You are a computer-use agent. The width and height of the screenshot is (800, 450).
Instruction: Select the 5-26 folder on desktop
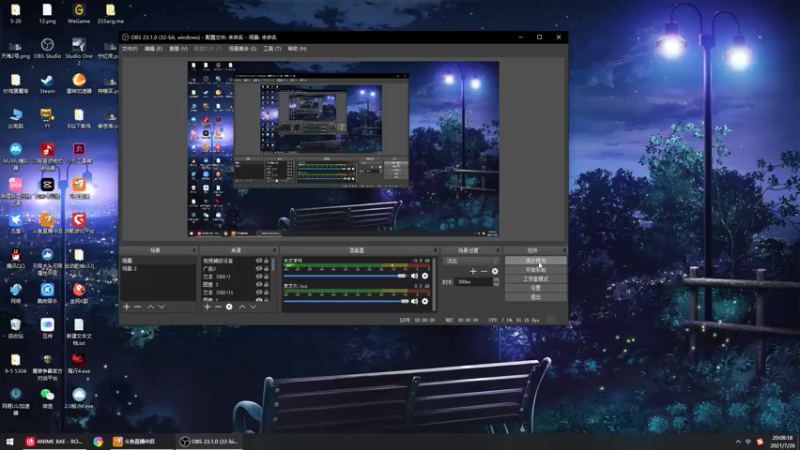(16, 14)
